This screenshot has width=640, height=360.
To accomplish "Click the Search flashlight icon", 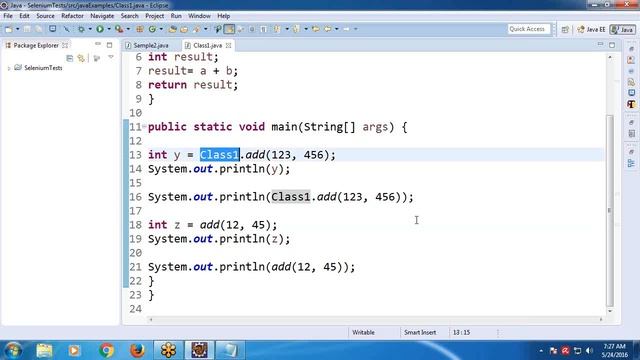I will [197, 29].
